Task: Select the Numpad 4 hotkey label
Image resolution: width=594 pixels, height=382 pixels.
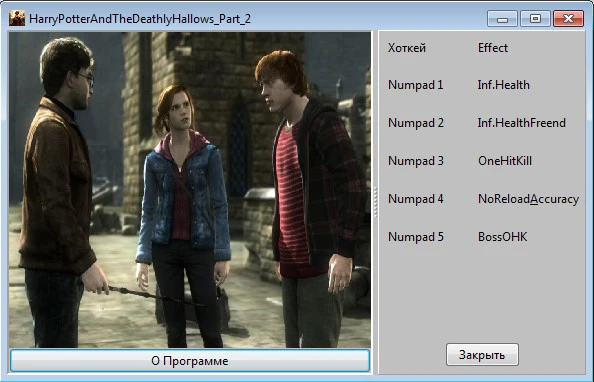Action: click(416, 199)
